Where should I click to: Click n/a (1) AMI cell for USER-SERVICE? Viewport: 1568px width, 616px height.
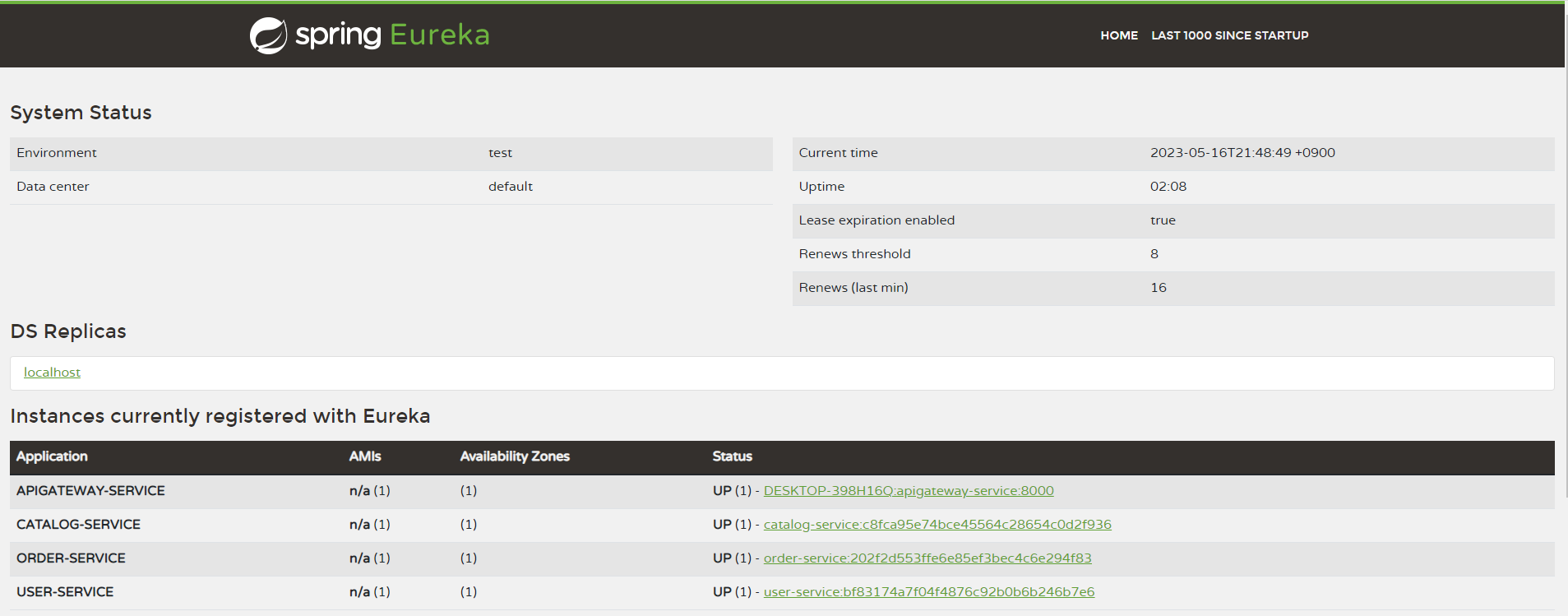(x=370, y=592)
